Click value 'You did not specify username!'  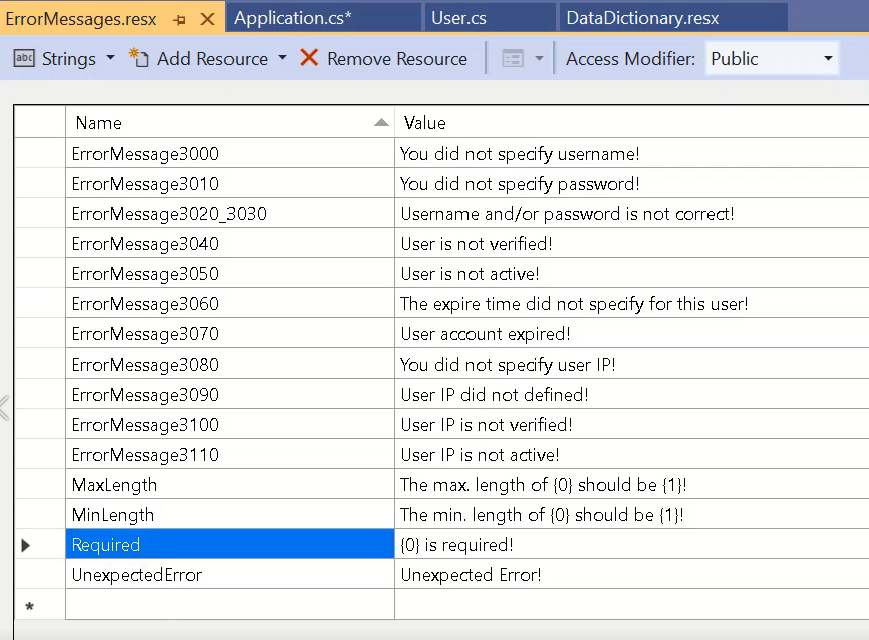coord(520,153)
